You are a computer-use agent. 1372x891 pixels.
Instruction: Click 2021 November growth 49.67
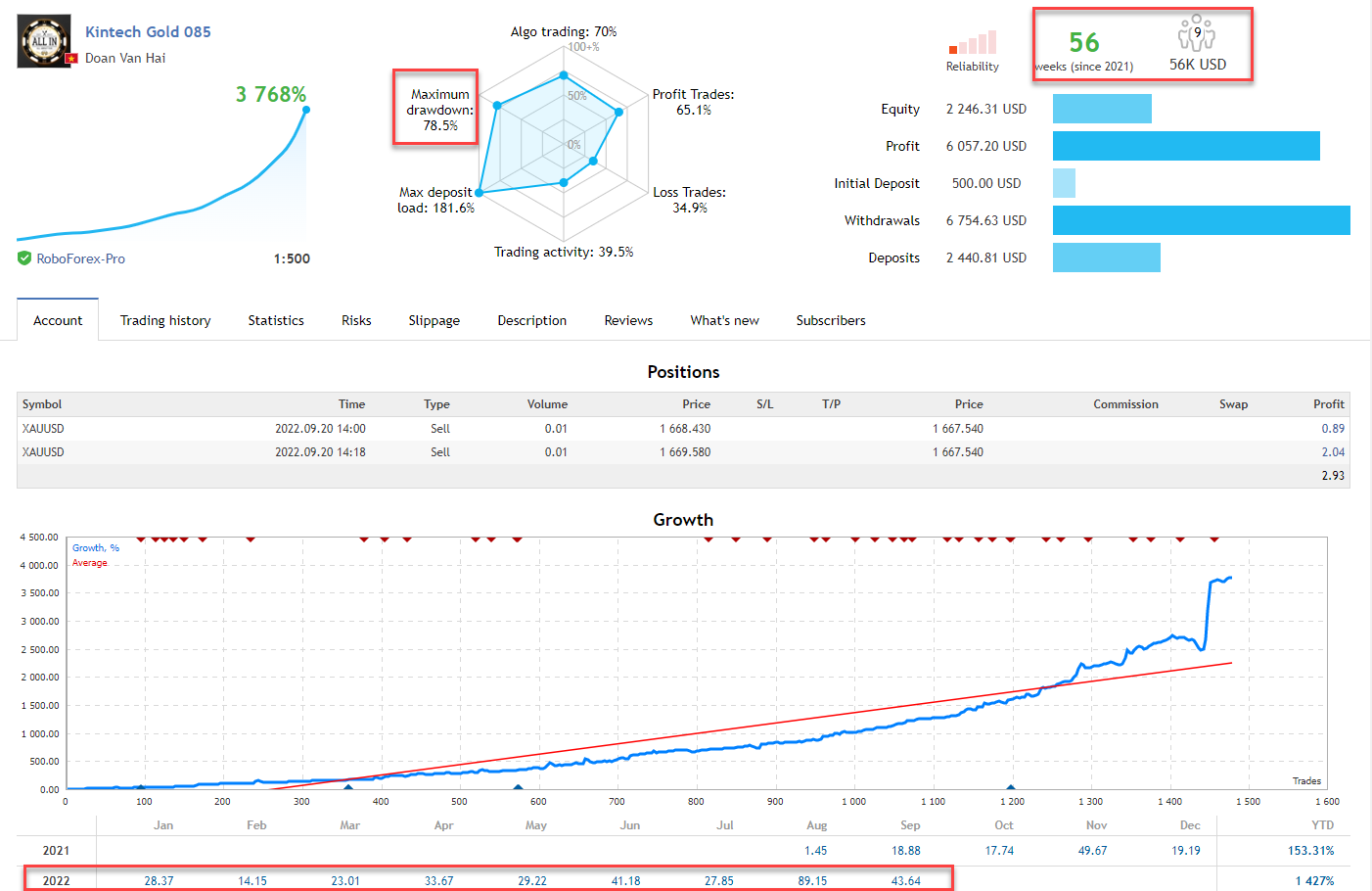(1092, 851)
